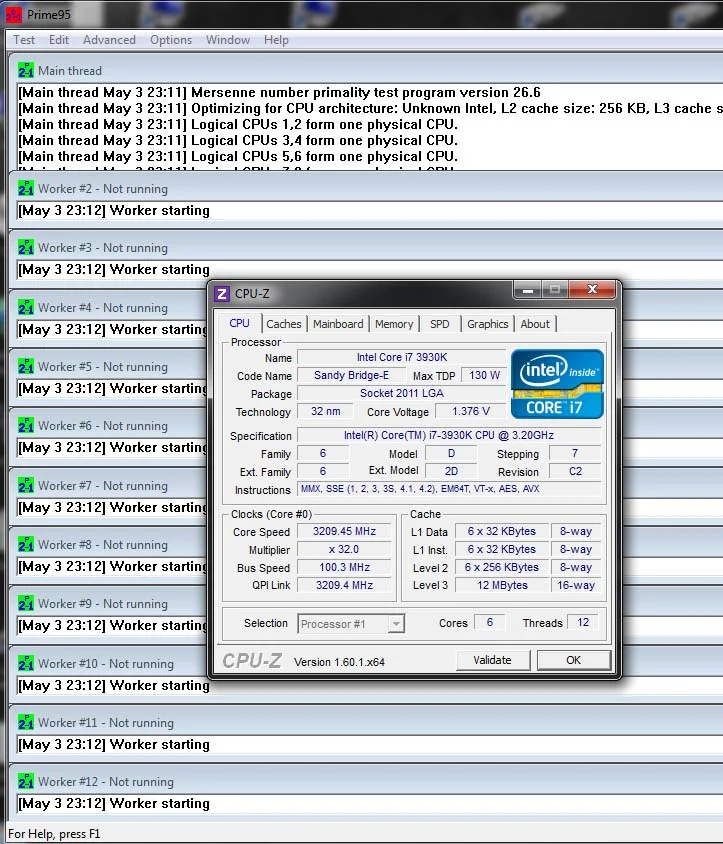This screenshot has width=723, height=844.
Task: Click the Worker #9 window icon
Action: point(25,603)
